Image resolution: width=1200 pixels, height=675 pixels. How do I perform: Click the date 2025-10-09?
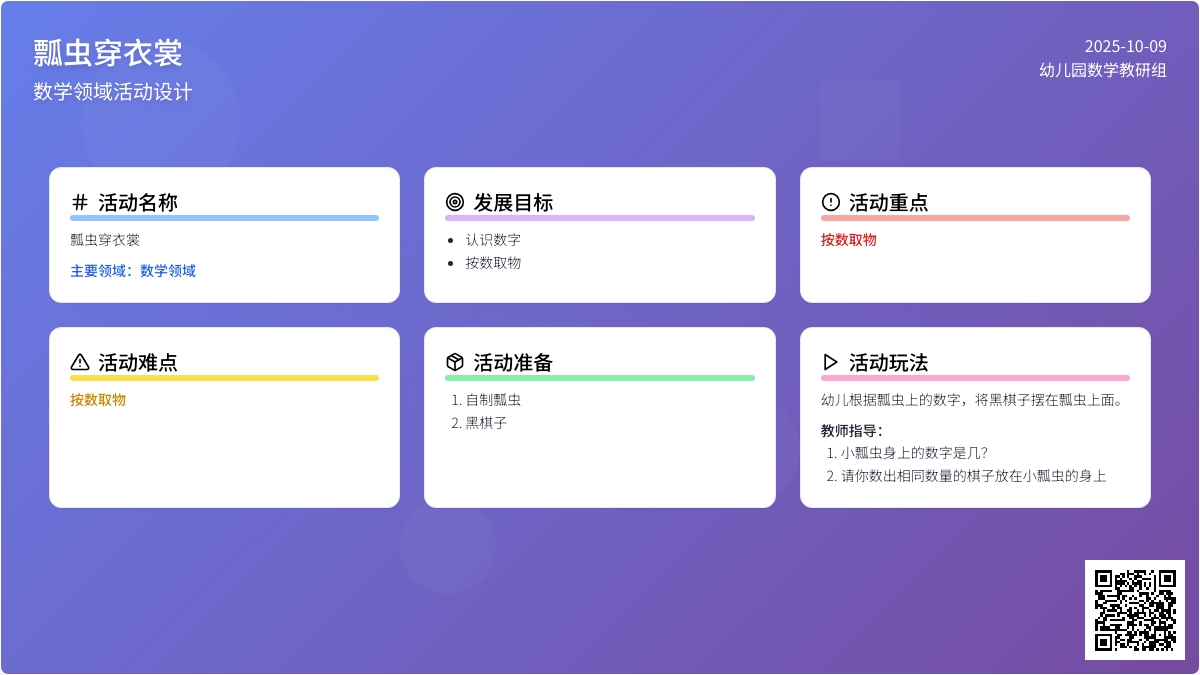pyautogui.click(x=1125, y=46)
